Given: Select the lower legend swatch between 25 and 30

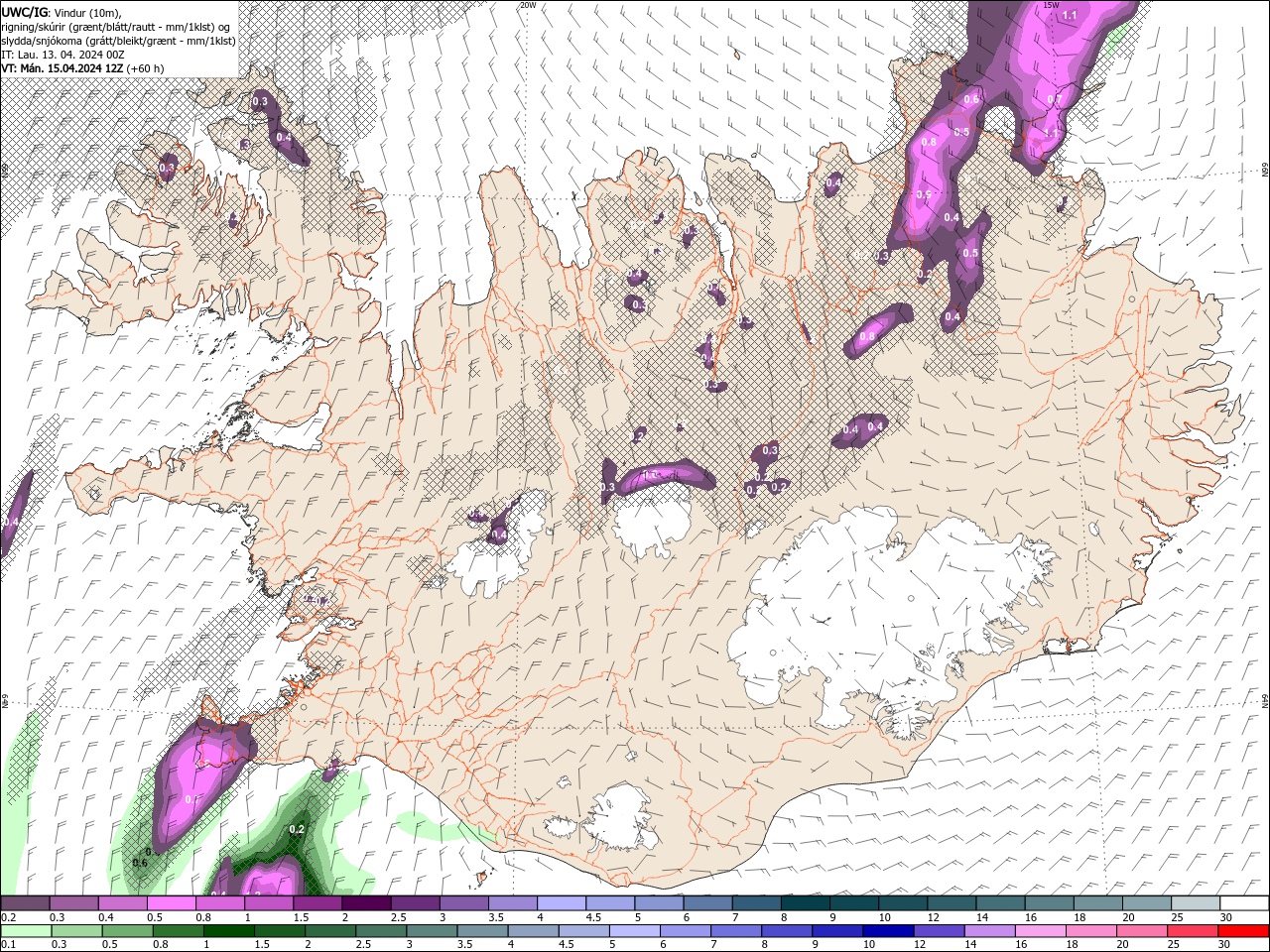Looking at the screenshot, I should pyautogui.click(x=1193, y=931).
